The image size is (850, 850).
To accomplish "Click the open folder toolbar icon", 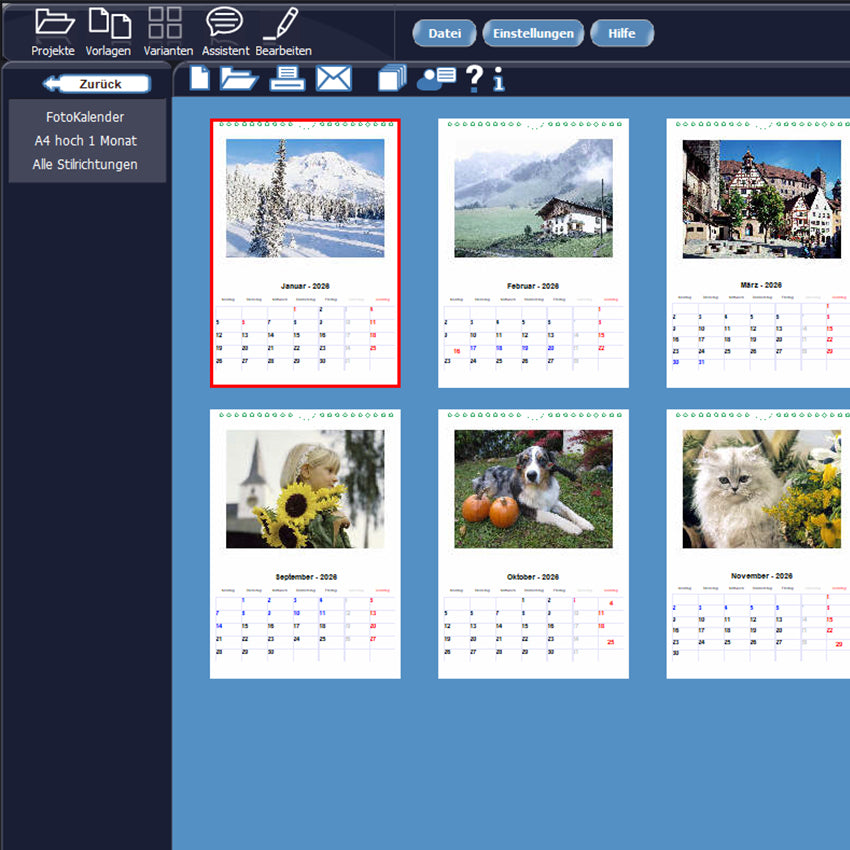I will click(x=239, y=78).
